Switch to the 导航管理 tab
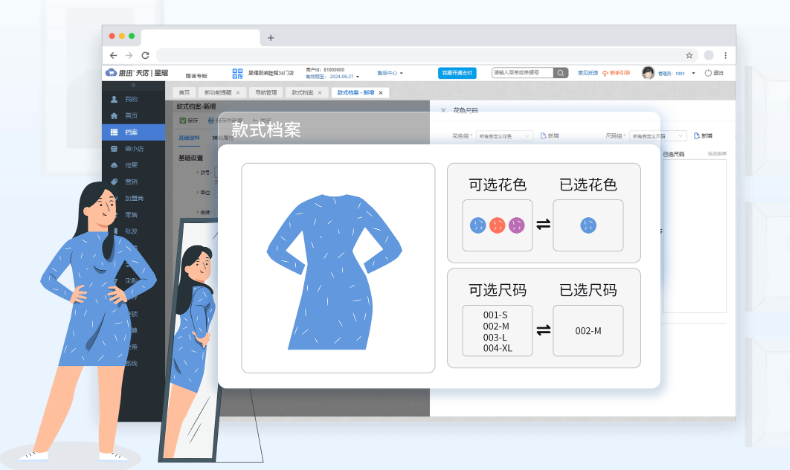The image size is (790, 470). (266, 93)
